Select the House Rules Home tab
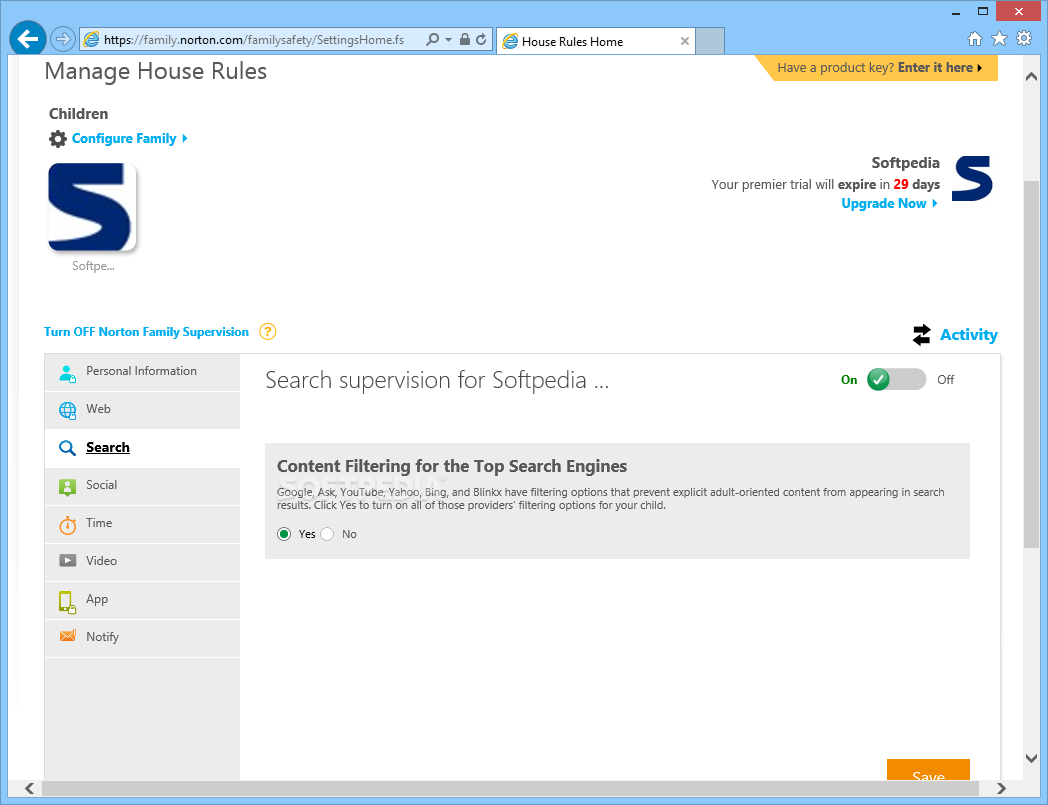 point(596,41)
